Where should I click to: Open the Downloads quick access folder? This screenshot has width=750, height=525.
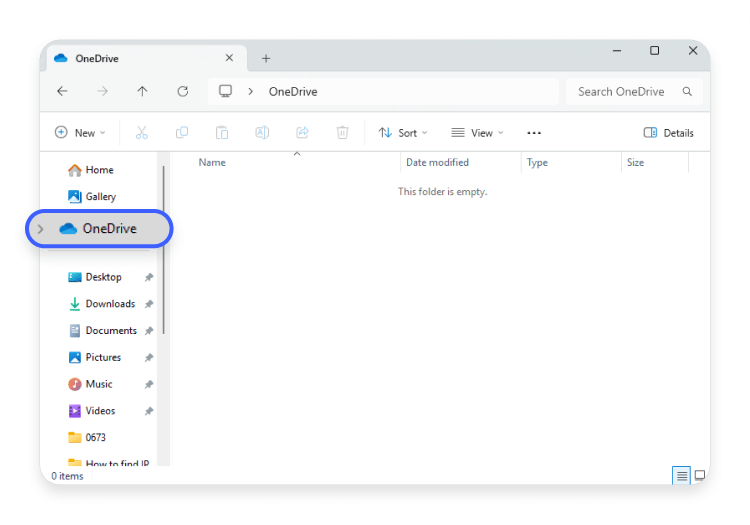[x=101, y=304]
